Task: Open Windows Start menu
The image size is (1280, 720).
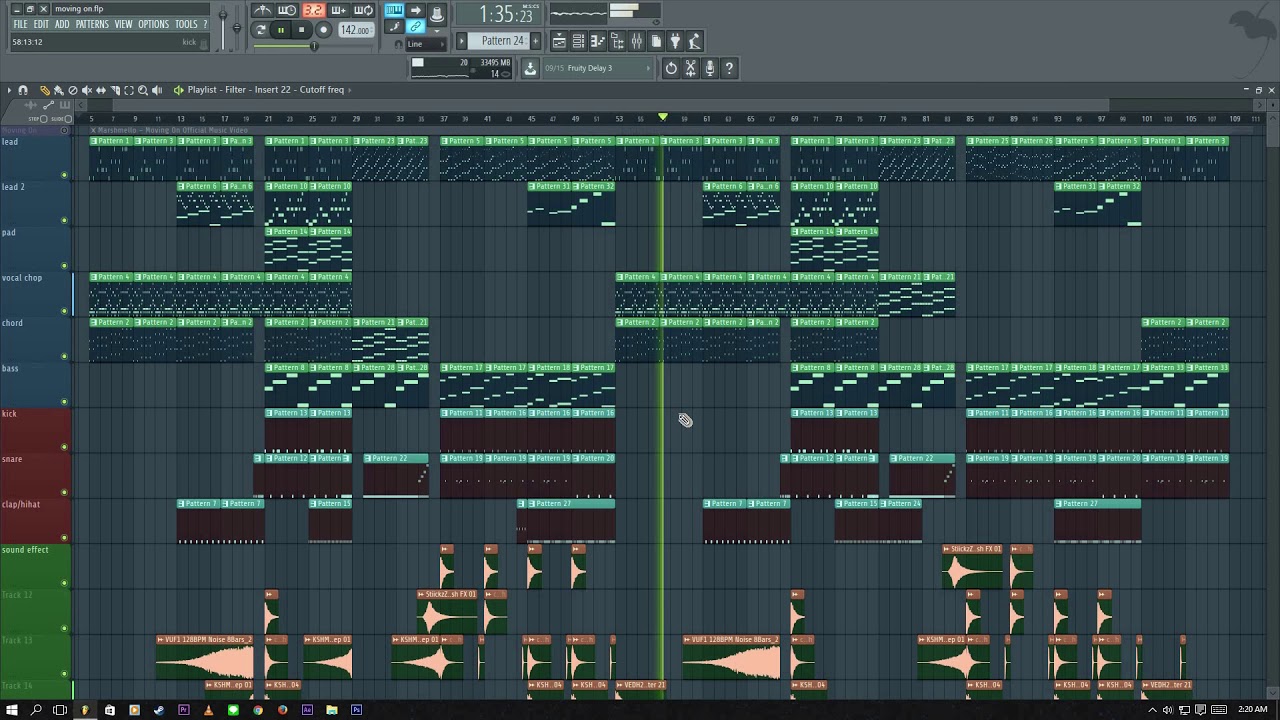Action: pos(12,710)
